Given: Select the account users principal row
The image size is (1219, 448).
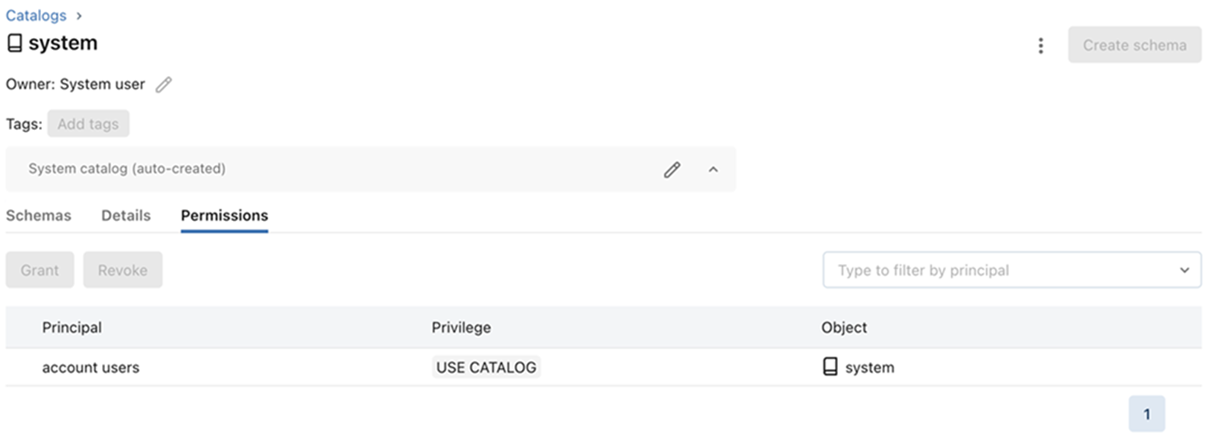Looking at the screenshot, I should (x=91, y=367).
